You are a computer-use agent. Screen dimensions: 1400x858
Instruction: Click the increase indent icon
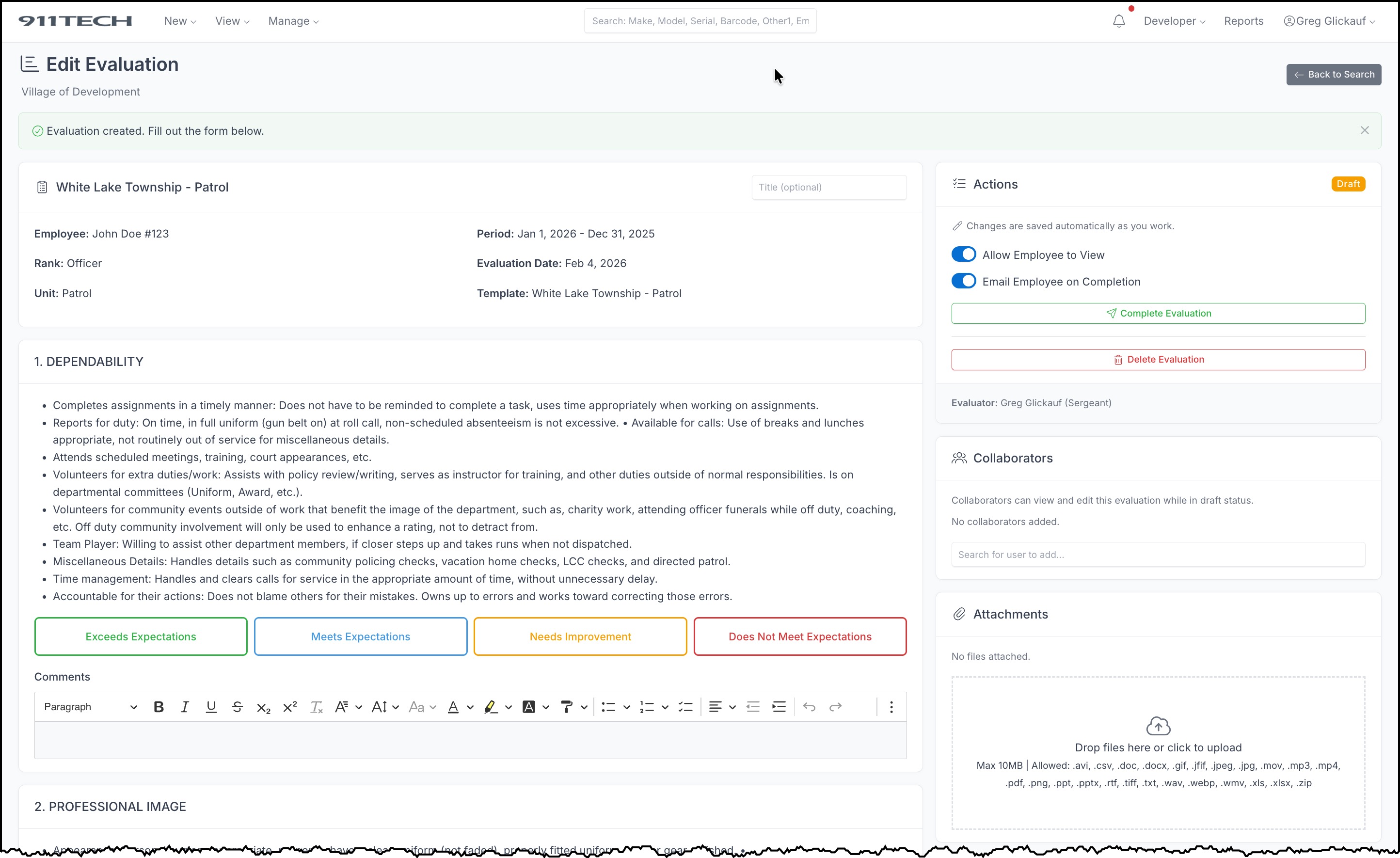click(779, 707)
